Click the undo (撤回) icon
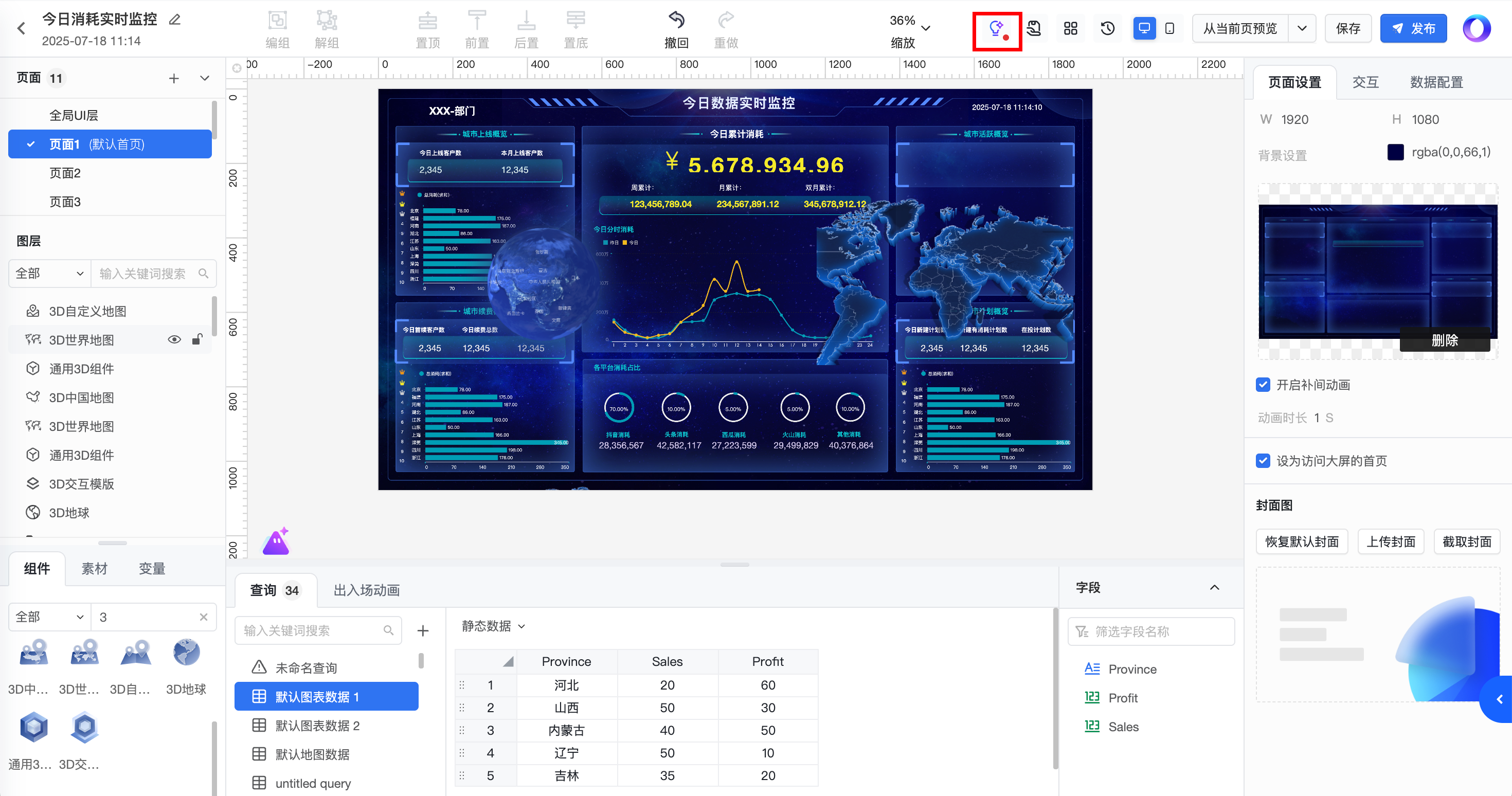Screen dimensions: 1512x796 click(676, 21)
